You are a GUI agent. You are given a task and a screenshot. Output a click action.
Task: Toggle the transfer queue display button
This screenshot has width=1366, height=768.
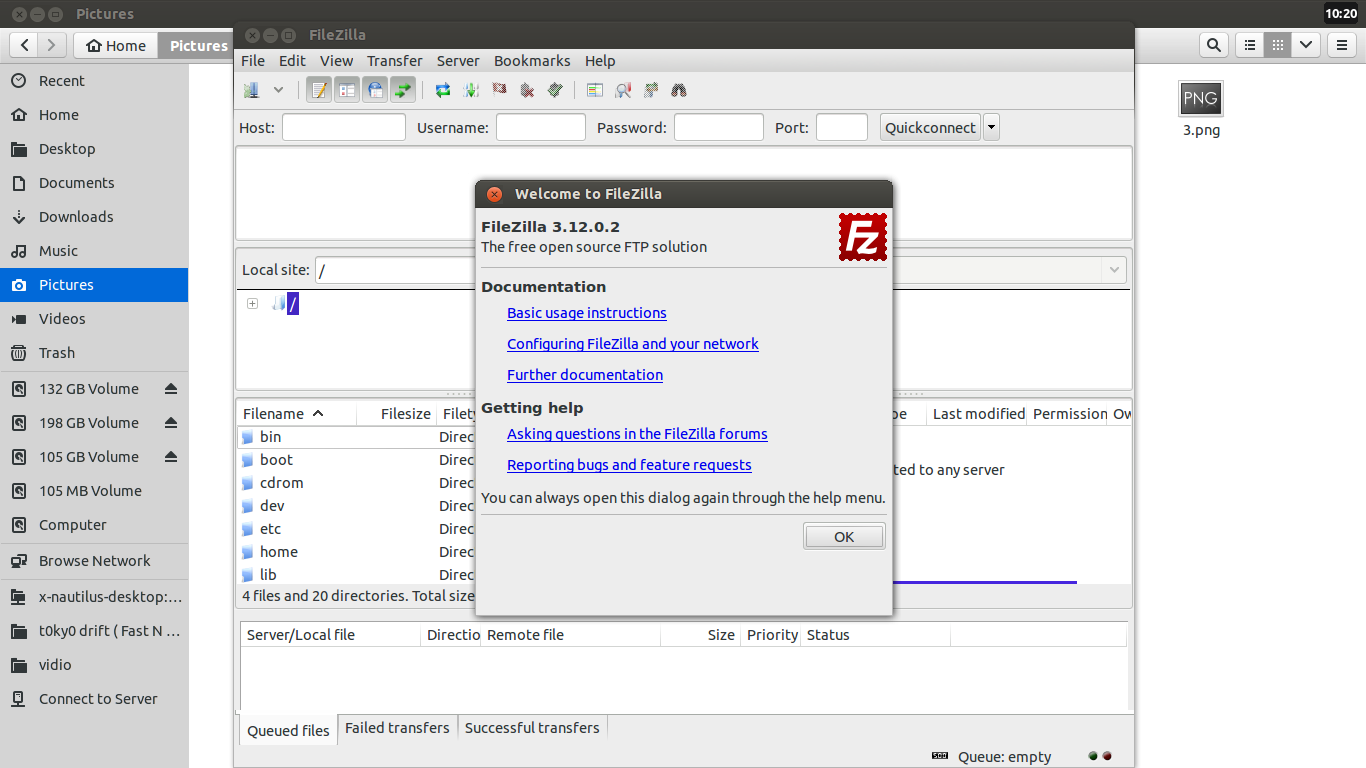coord(403,90)
